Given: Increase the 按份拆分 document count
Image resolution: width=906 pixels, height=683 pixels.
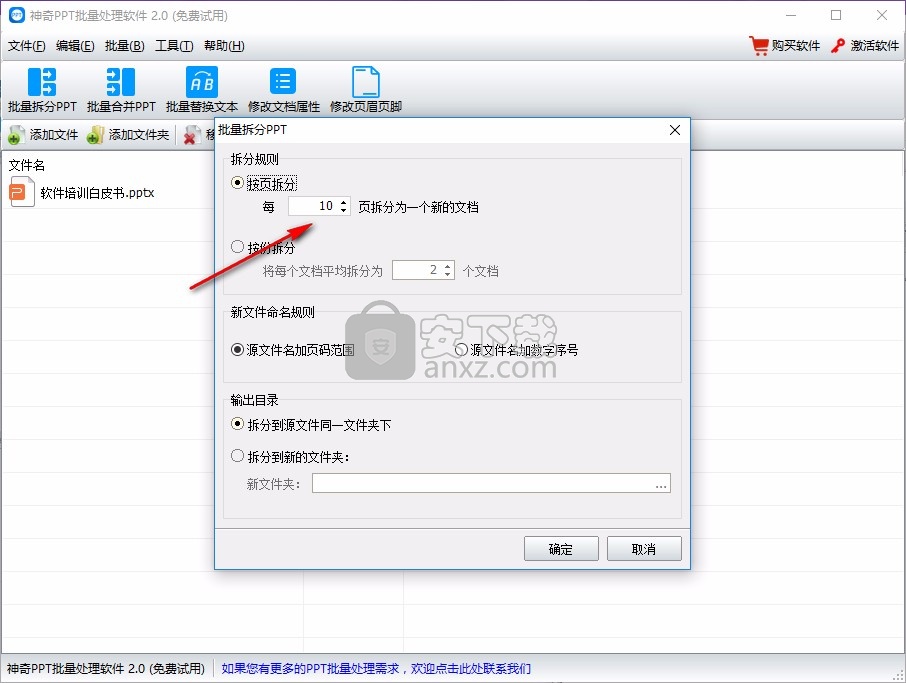Looking at the screenshot, I should tap(448, 266).
